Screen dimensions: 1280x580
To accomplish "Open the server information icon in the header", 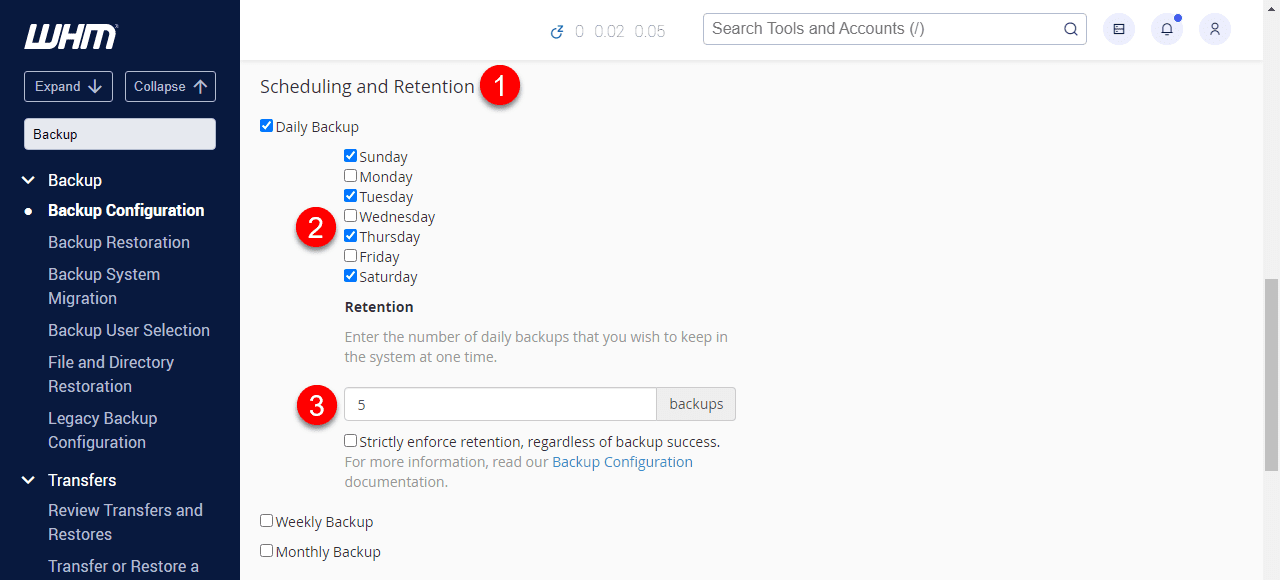I will pyautogui.click(x=1118, y=29).
